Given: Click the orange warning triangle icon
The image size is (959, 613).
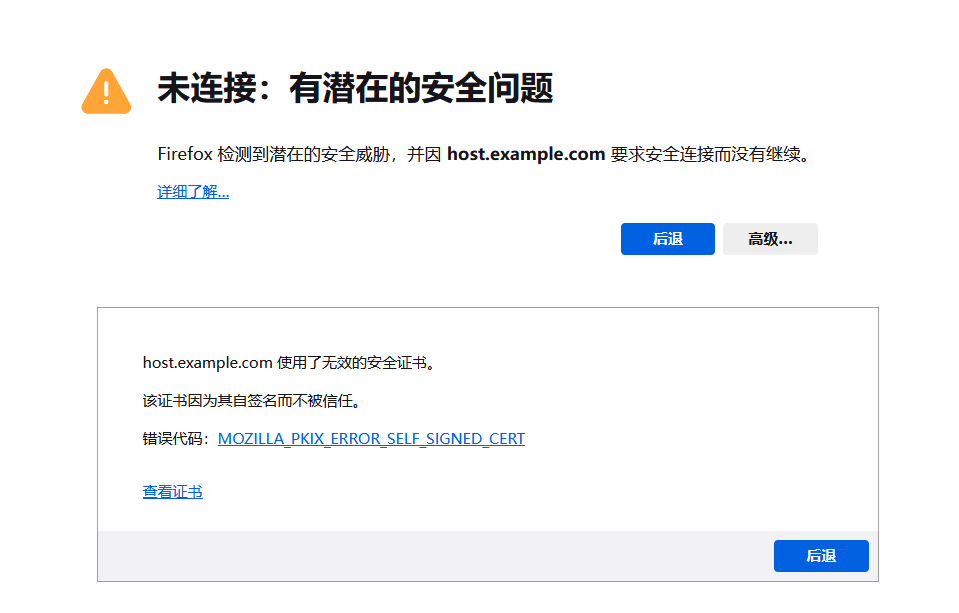Looking at the screenshot, I should pyautogui.click(x=106, y=91).
